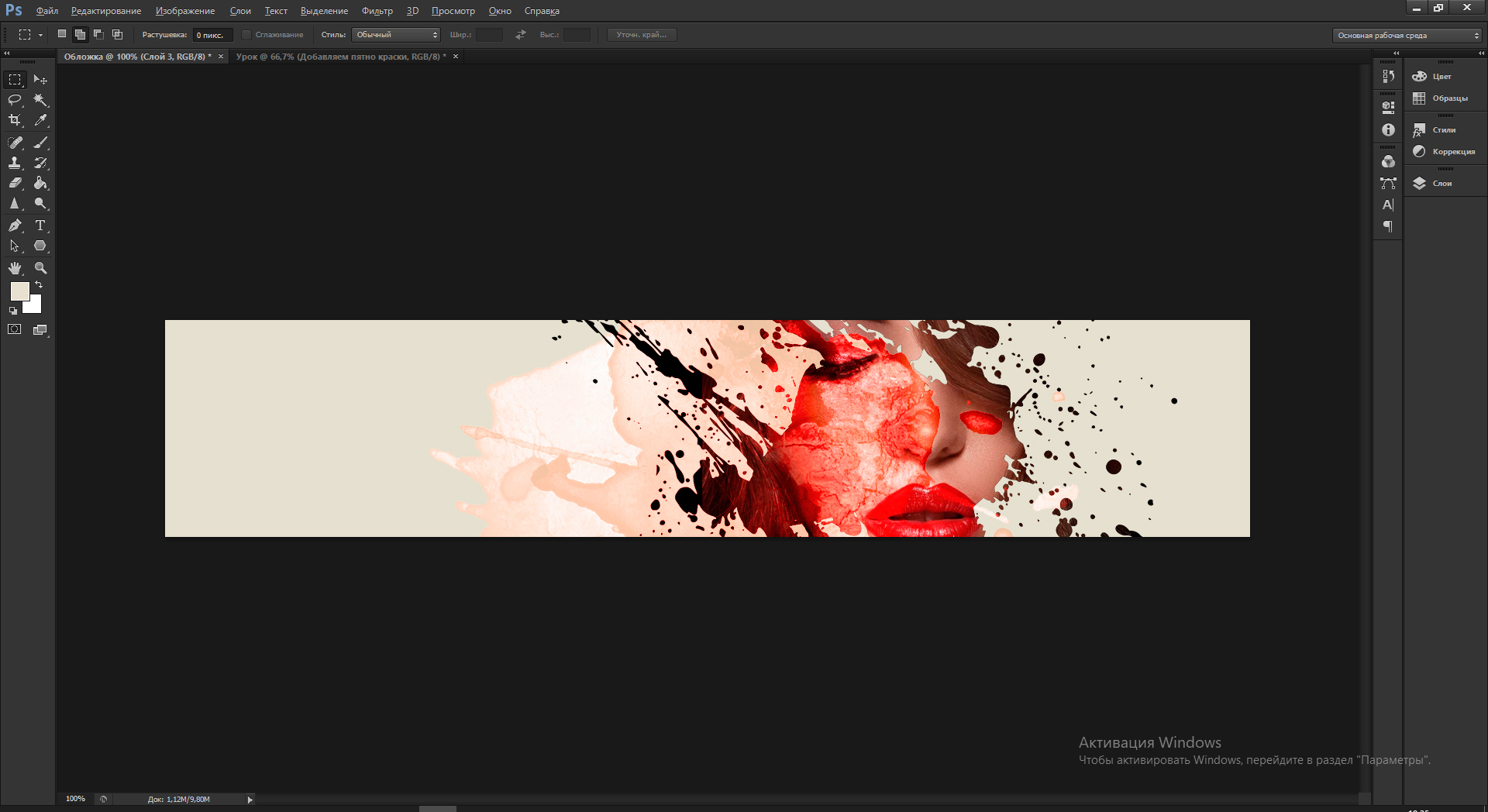
Task: Toggle the tools panel column width
Action: (7, 53)
